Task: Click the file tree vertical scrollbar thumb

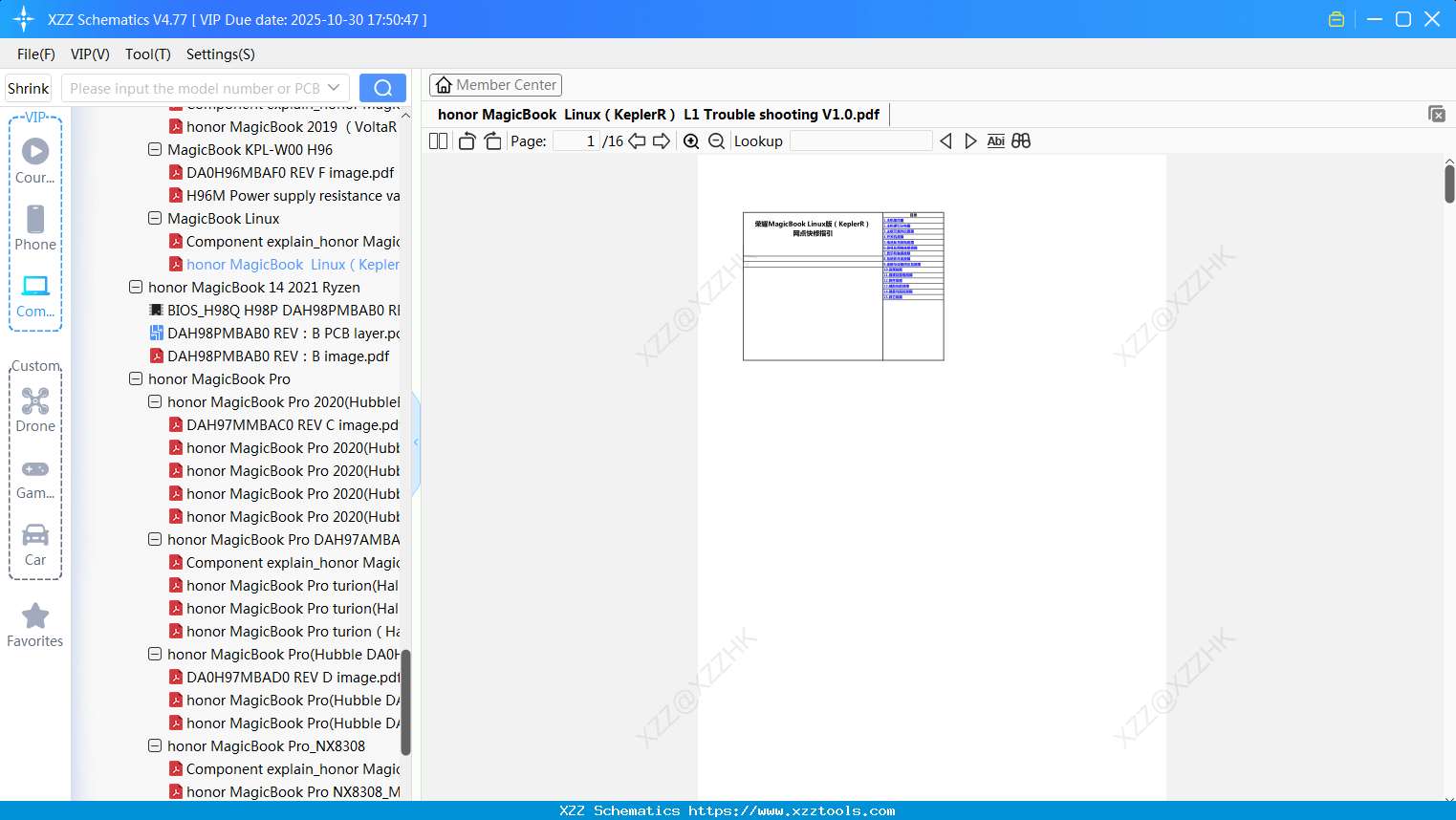Action: (x=405, y=702)
